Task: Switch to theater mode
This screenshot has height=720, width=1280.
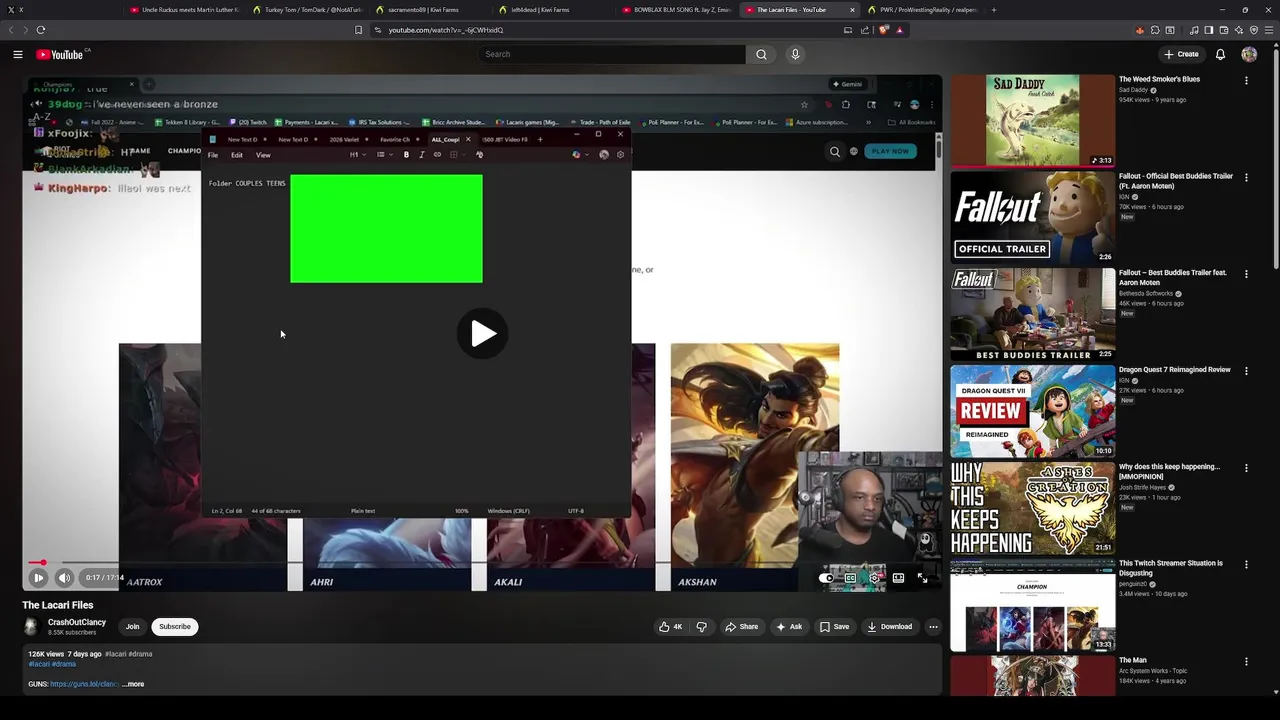Action: tap(898, 577)
